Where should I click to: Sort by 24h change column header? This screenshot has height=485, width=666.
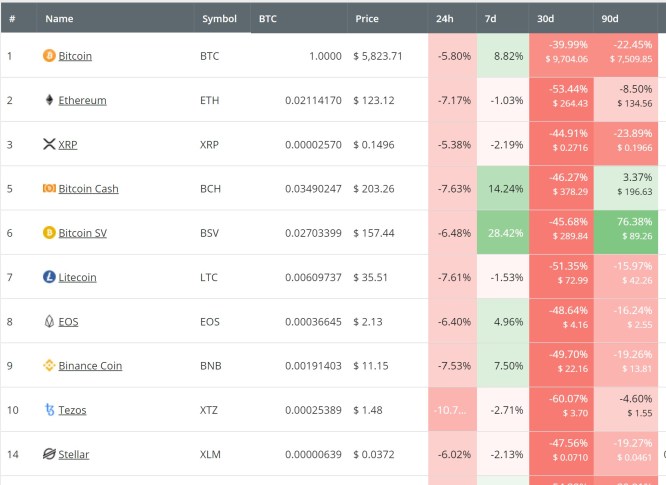point(445,19)
